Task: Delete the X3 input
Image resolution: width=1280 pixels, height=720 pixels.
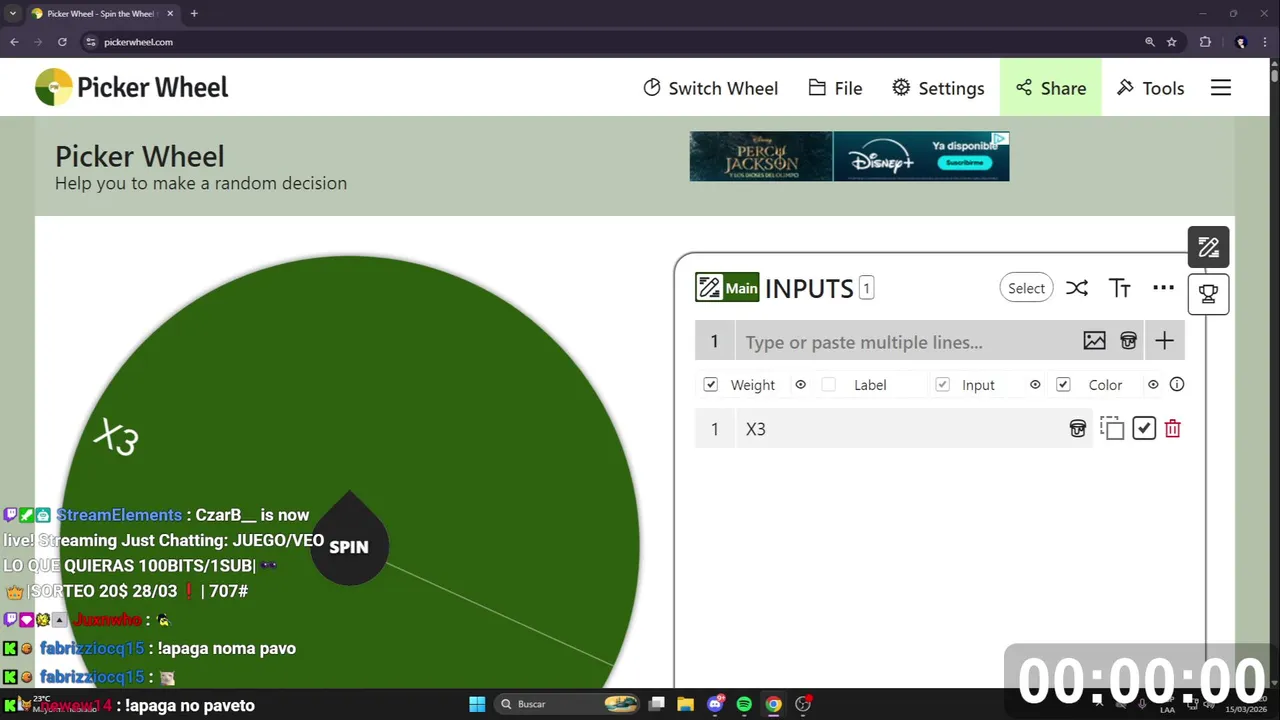Action: point(1173,428)
